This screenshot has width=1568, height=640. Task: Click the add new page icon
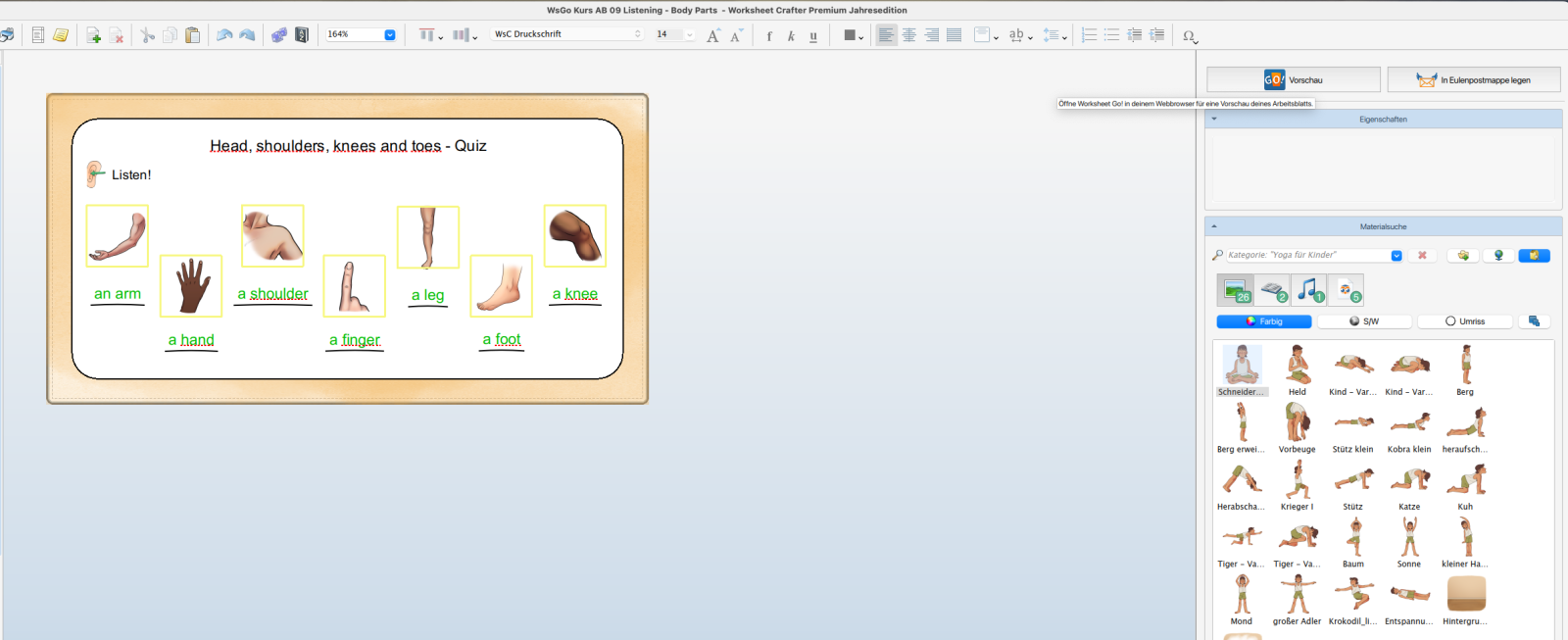[x=93, y=35]
